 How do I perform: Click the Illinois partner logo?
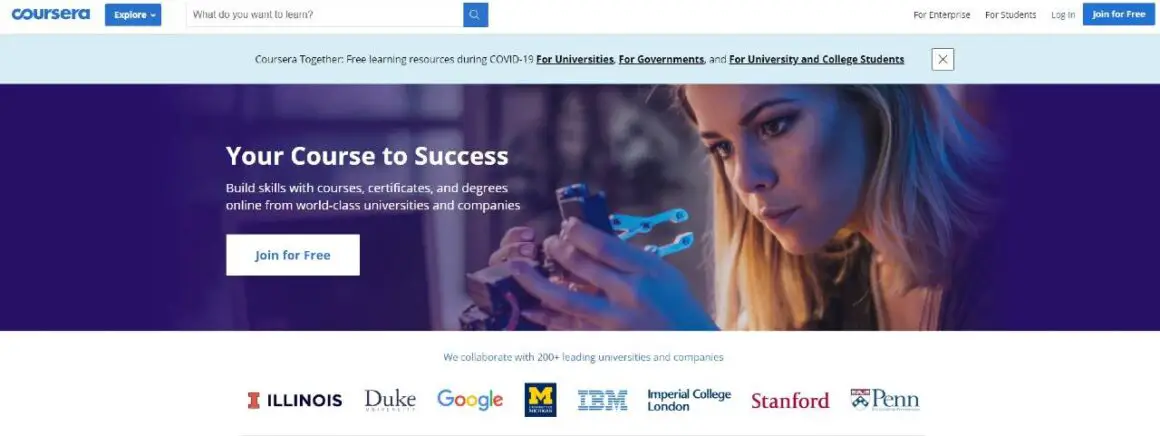[294, 400]
